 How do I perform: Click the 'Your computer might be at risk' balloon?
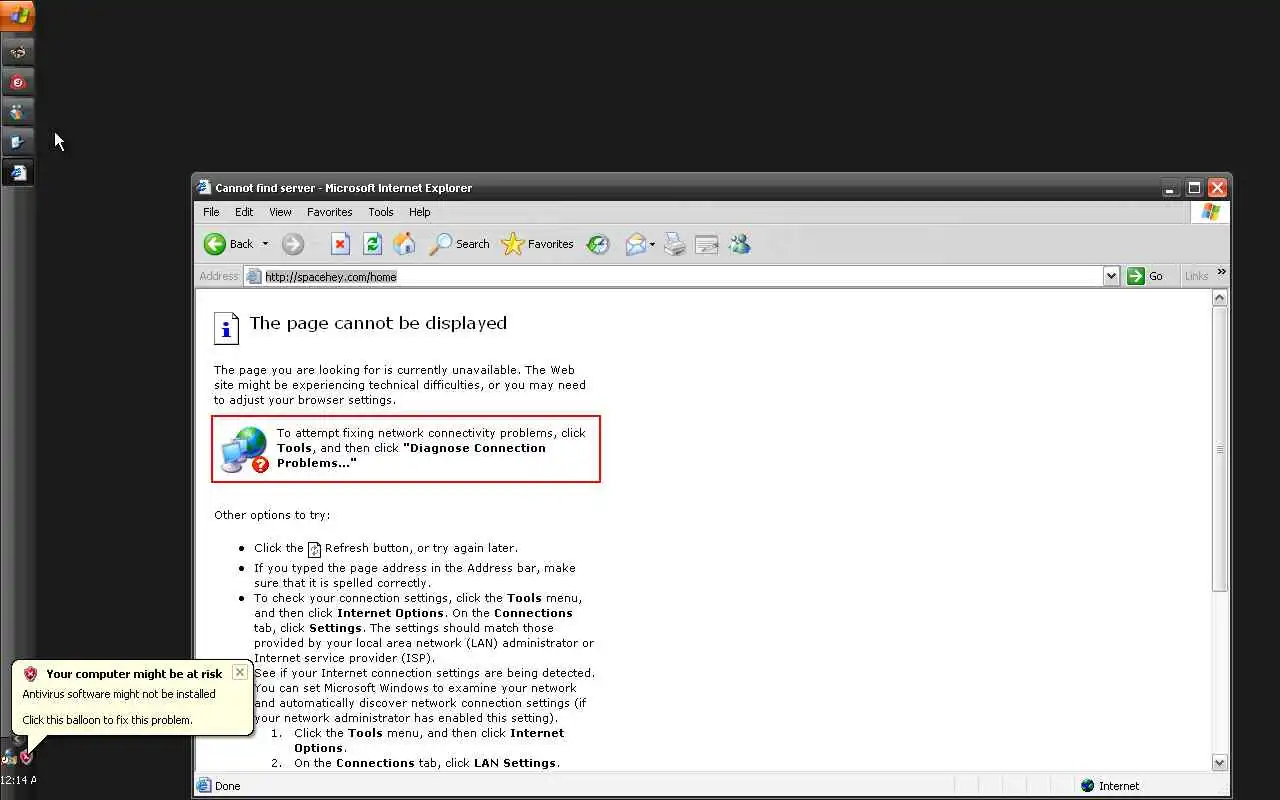pyautogui.click(x=132, y=697)
